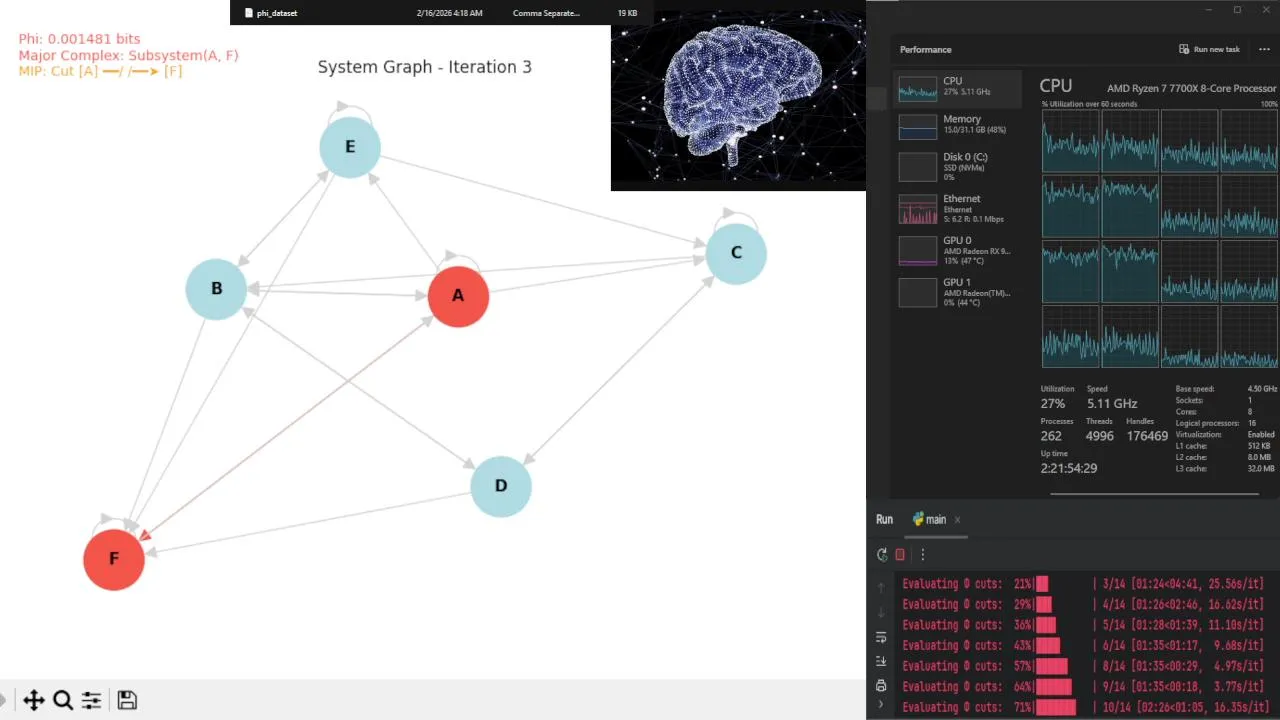Click node E in the system graph
Screen dimensions: 1280x720
pos(350,147)
